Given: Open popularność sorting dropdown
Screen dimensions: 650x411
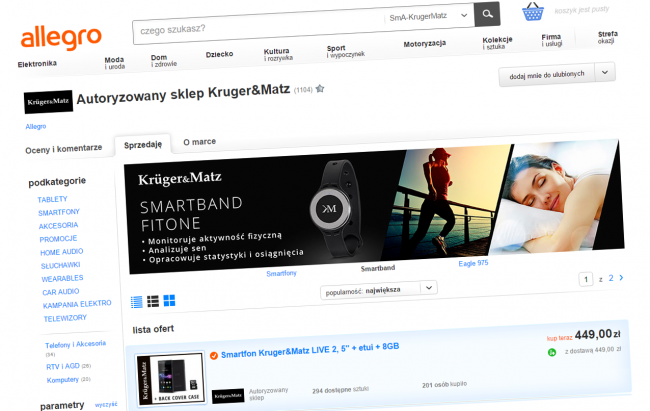Looking at the screenshot, I should point(378,290).
